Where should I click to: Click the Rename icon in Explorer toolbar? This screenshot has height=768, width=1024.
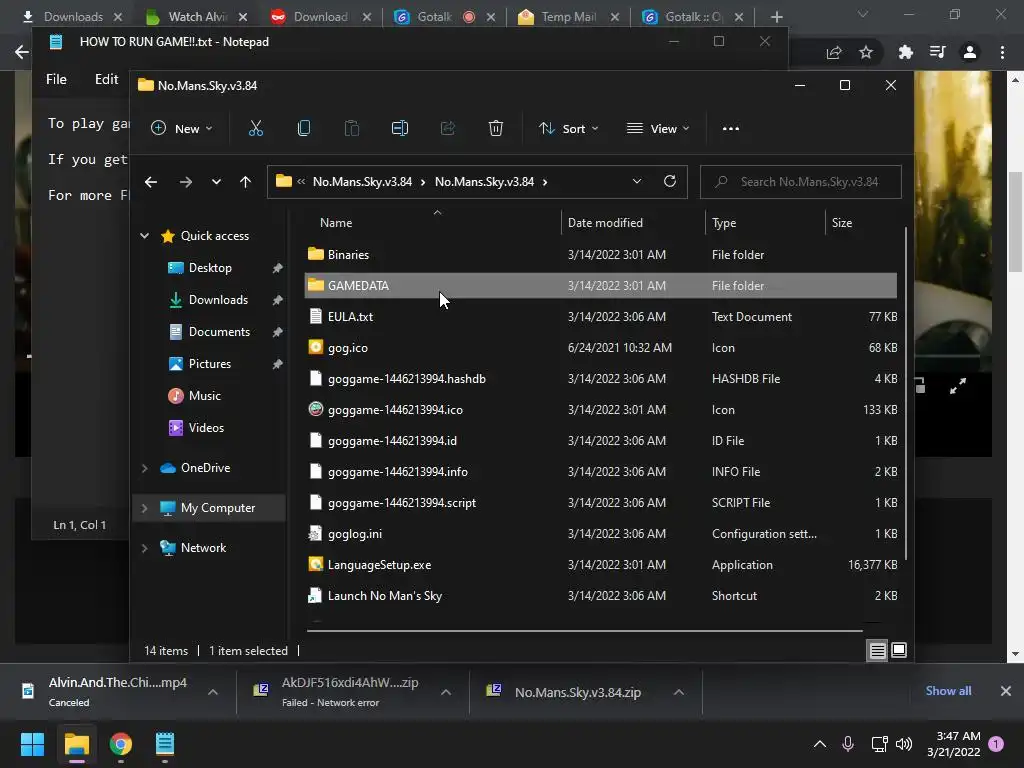[x=400, y=129]
